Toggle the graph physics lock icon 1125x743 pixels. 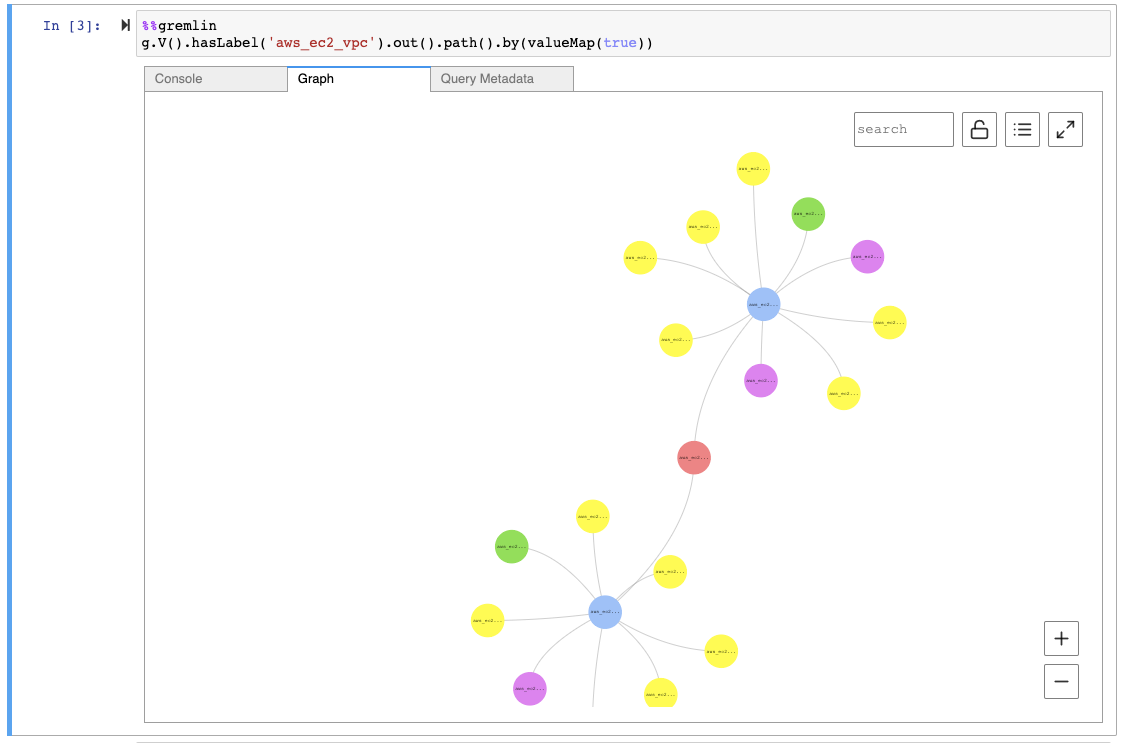pyautogui.click(x=979, y=129)
